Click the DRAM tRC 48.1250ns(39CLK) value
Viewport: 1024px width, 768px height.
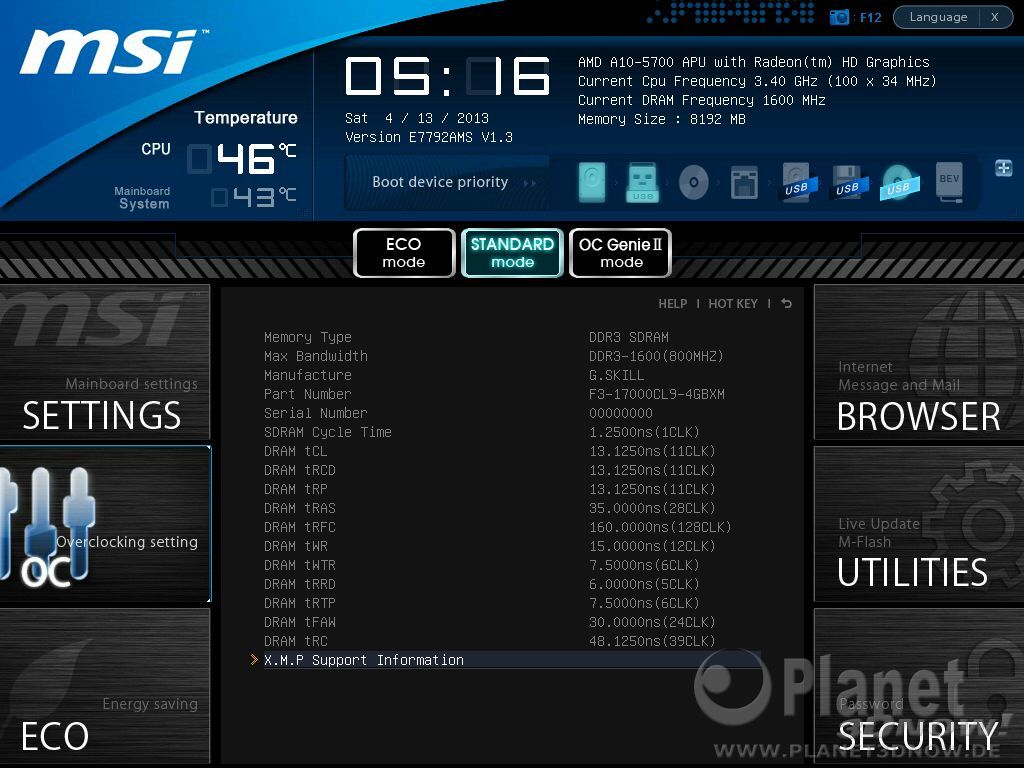(652, 641)
